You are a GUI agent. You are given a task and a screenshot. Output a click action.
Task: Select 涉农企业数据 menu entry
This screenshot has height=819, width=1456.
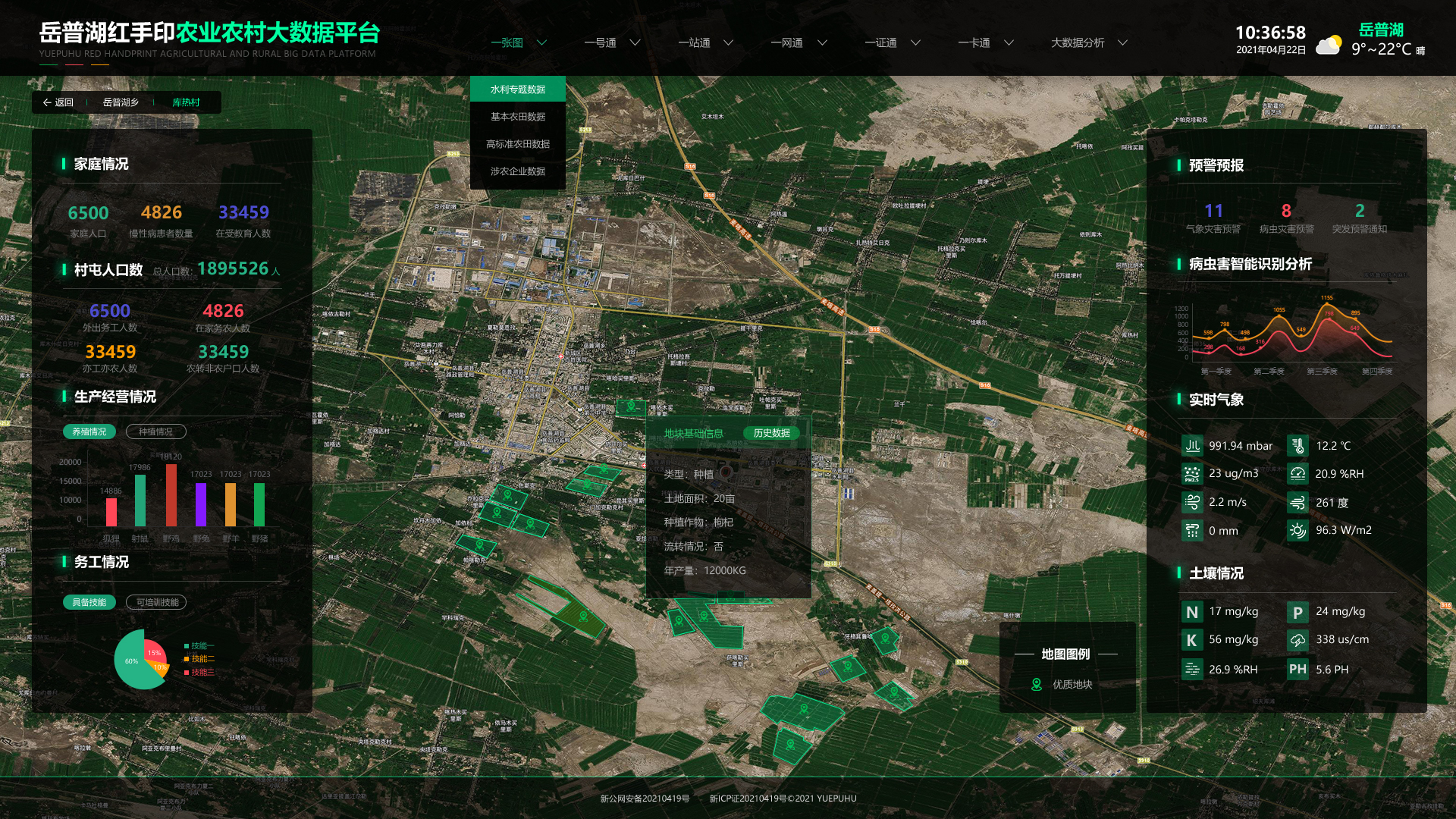coord(517,171)
